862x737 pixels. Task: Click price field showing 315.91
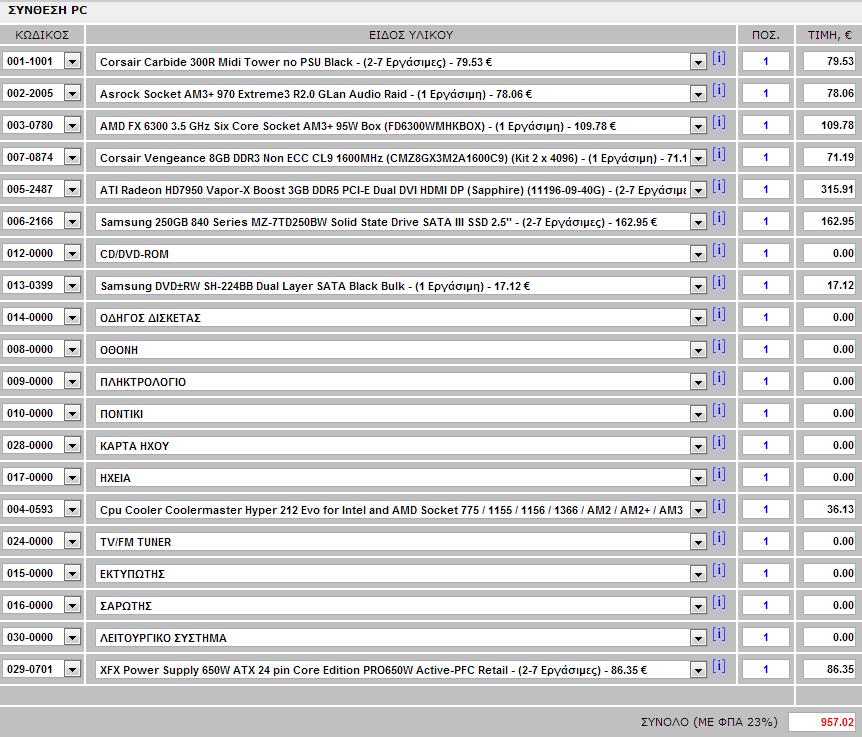coord(830,190)
